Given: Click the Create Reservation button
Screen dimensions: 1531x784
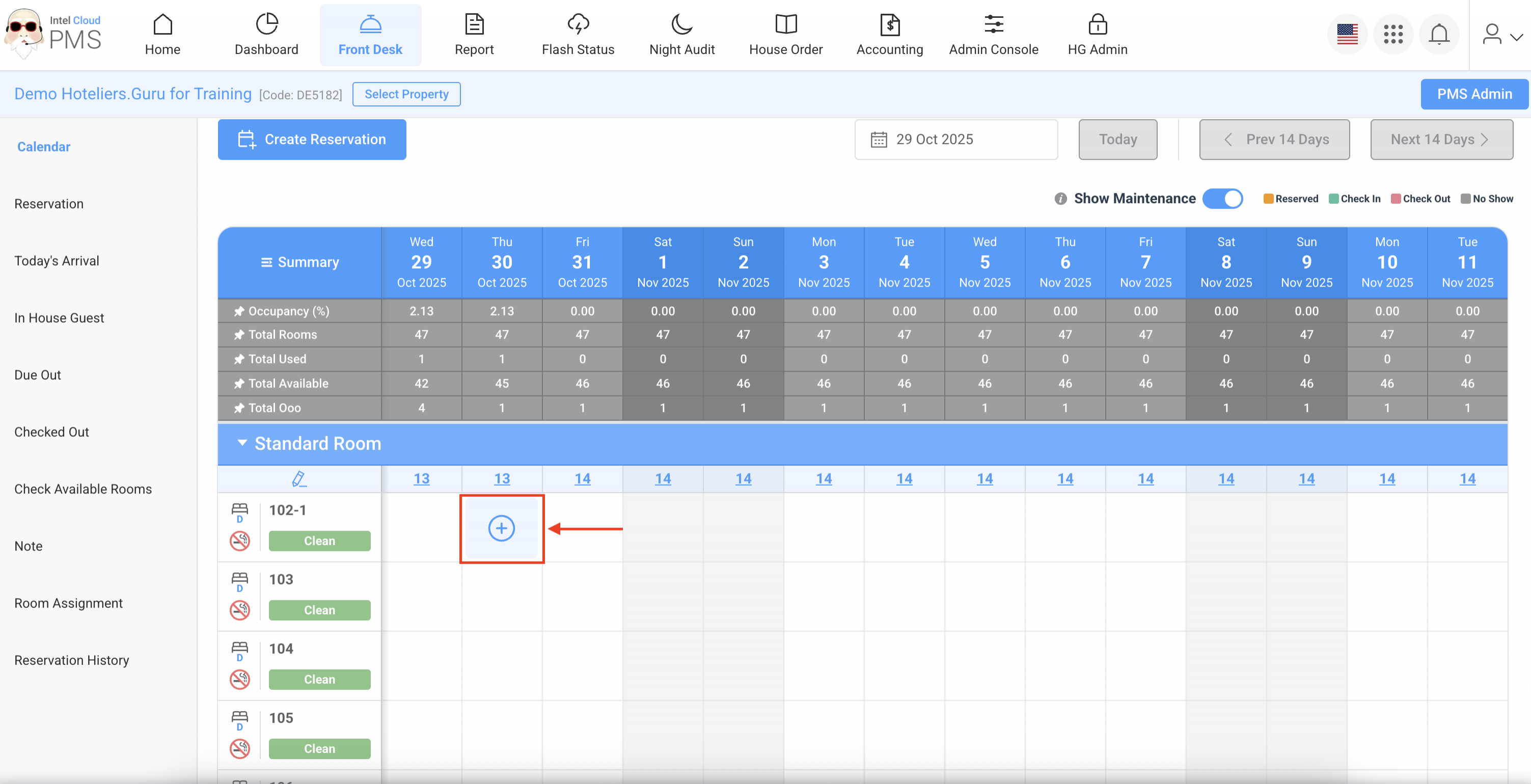Looking at the screenshot, I should pyautogui.click(x=312, y=139).
